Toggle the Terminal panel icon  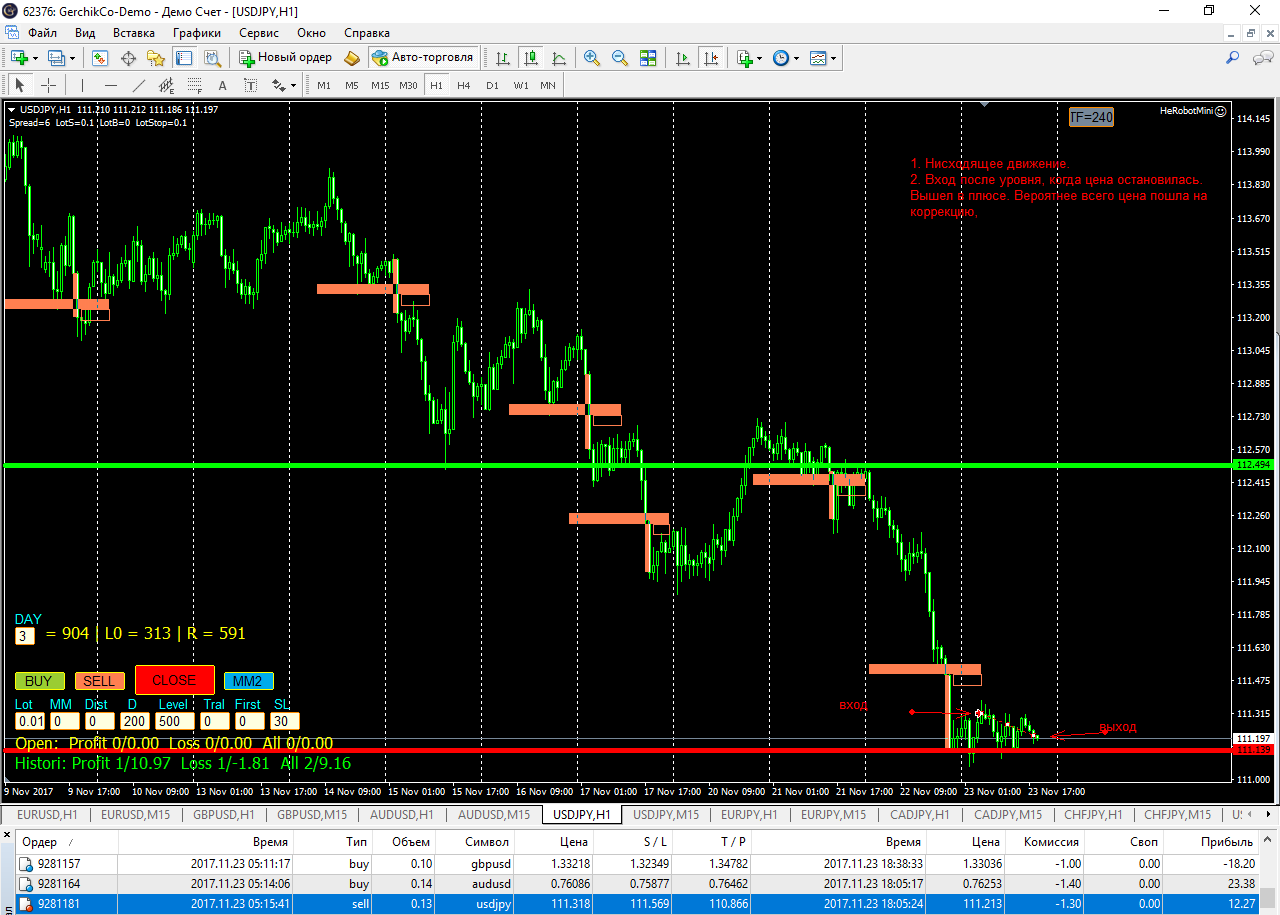pyautogui.click(x=184, y=58)
